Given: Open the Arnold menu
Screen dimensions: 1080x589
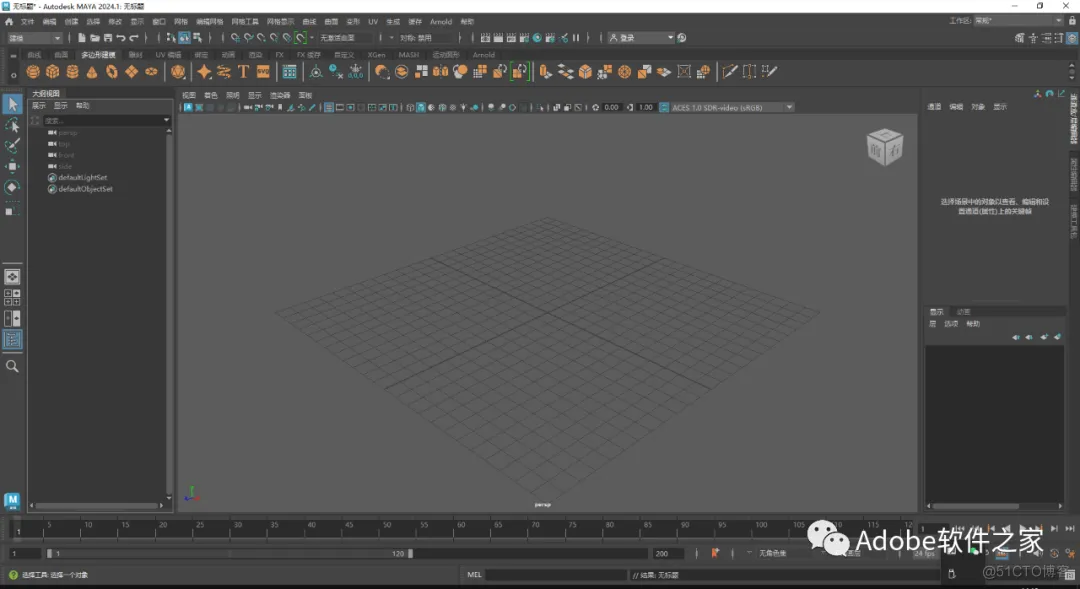Looking at the screenshot, I should coord(441,21).
